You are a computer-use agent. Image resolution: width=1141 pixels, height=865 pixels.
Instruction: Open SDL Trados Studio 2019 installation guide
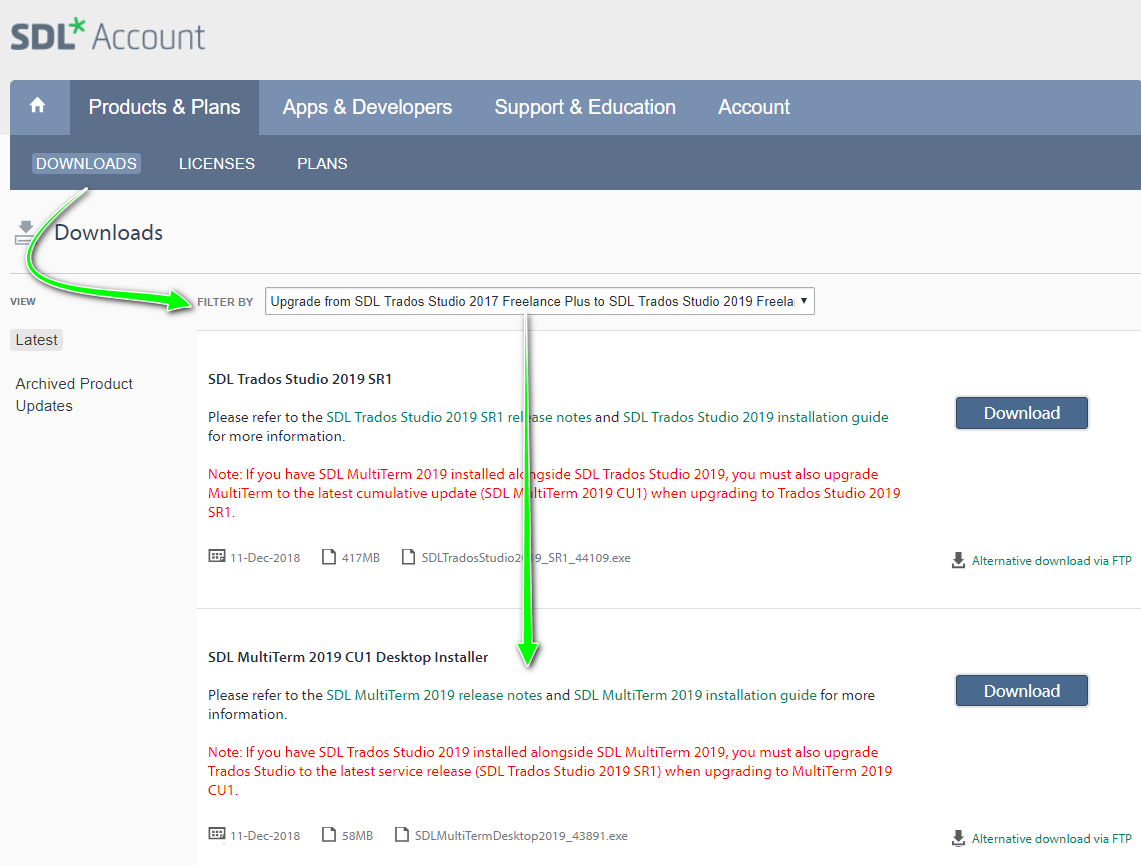tap(755, 417)
